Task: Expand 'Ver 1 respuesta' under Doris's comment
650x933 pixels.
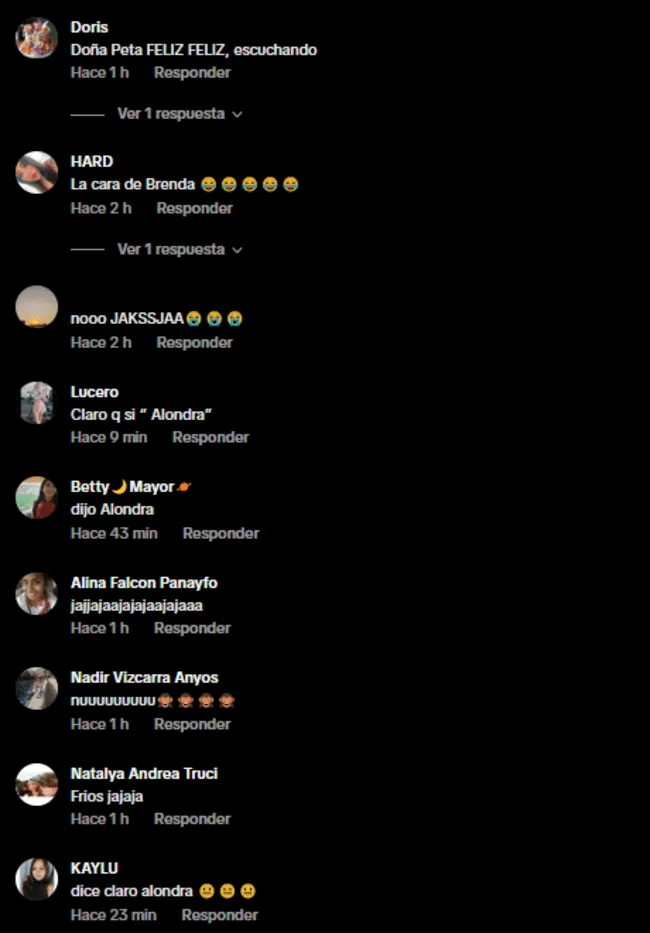Action: click(171, 114)
